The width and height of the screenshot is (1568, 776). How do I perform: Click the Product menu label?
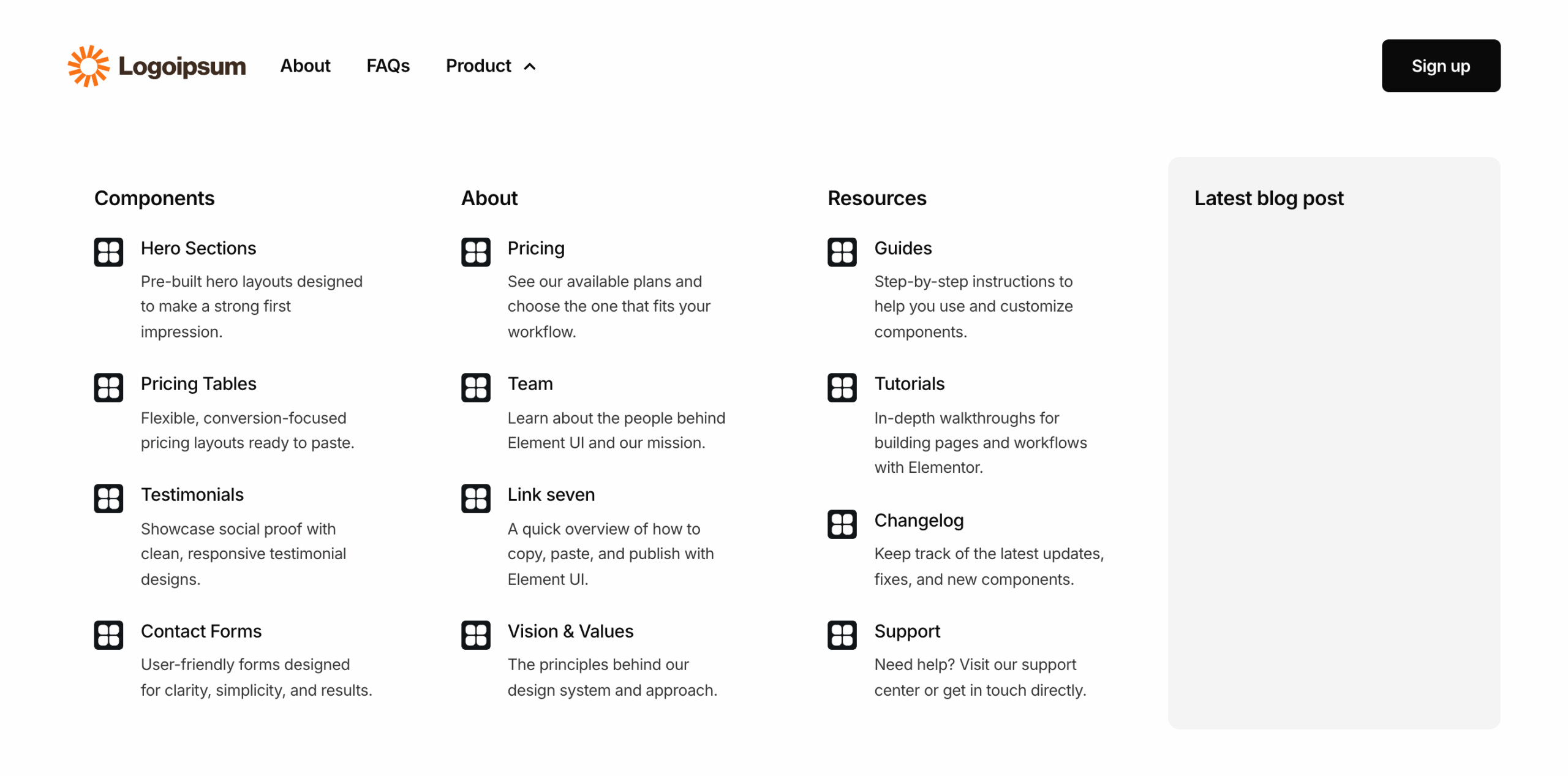(x=478, y=66)
